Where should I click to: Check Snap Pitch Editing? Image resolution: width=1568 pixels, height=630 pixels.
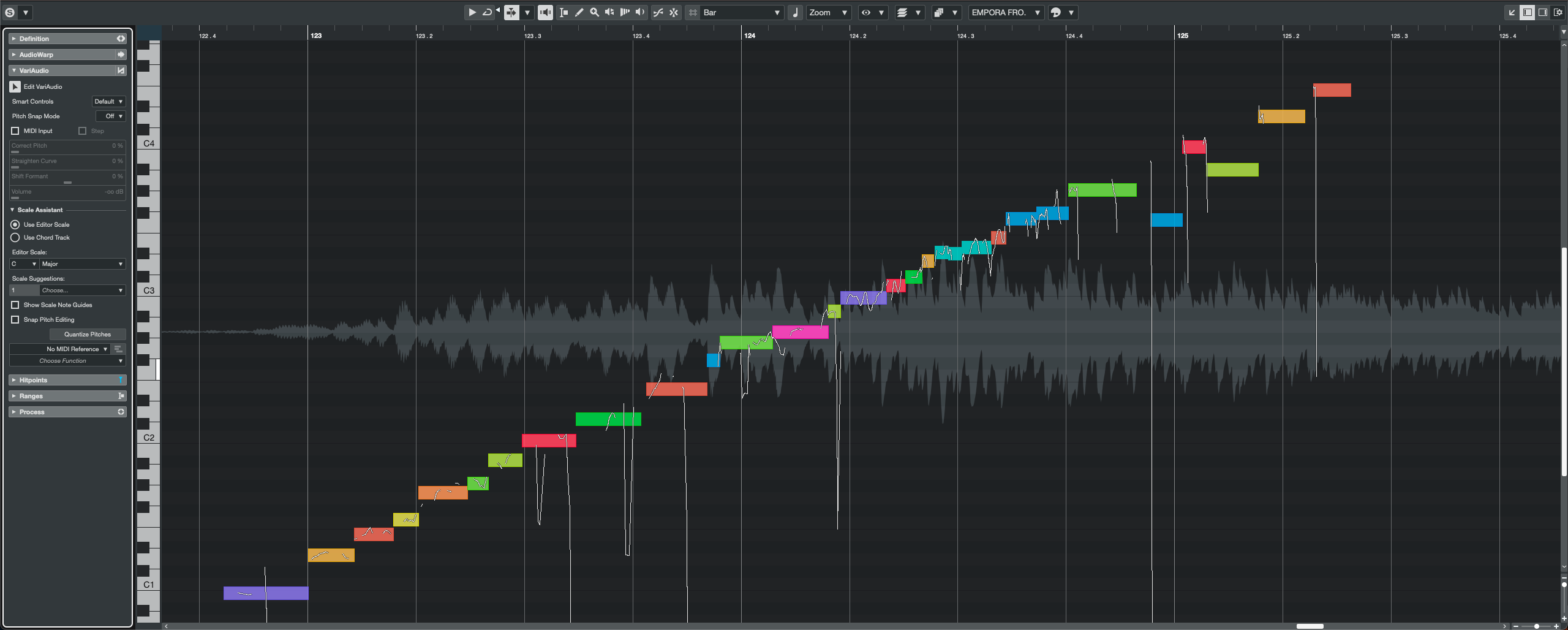(x=15, y=320)
